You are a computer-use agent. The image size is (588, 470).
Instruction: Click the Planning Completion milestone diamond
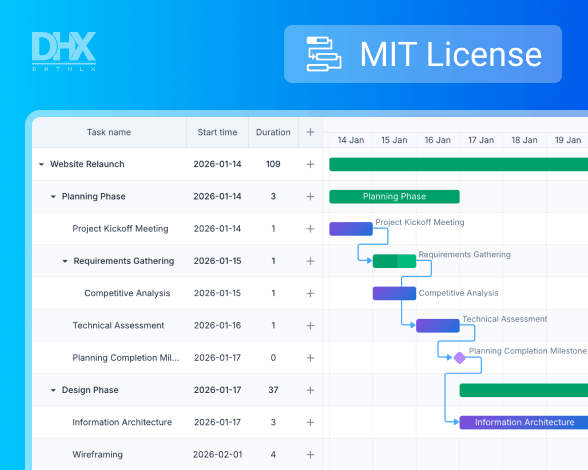pyautogui.click(x=460, y=358)
